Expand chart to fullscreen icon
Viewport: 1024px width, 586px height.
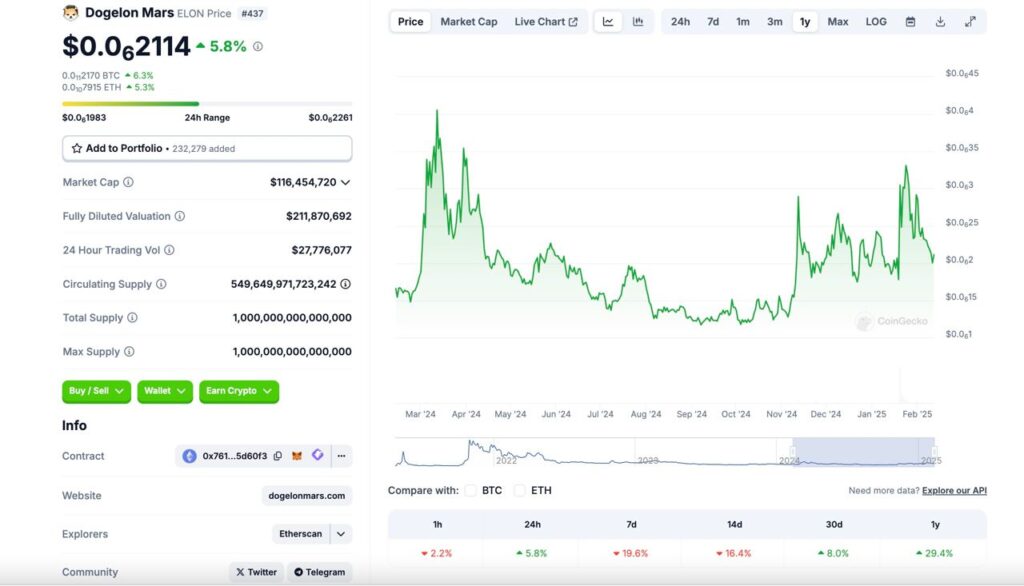(970, 22)
